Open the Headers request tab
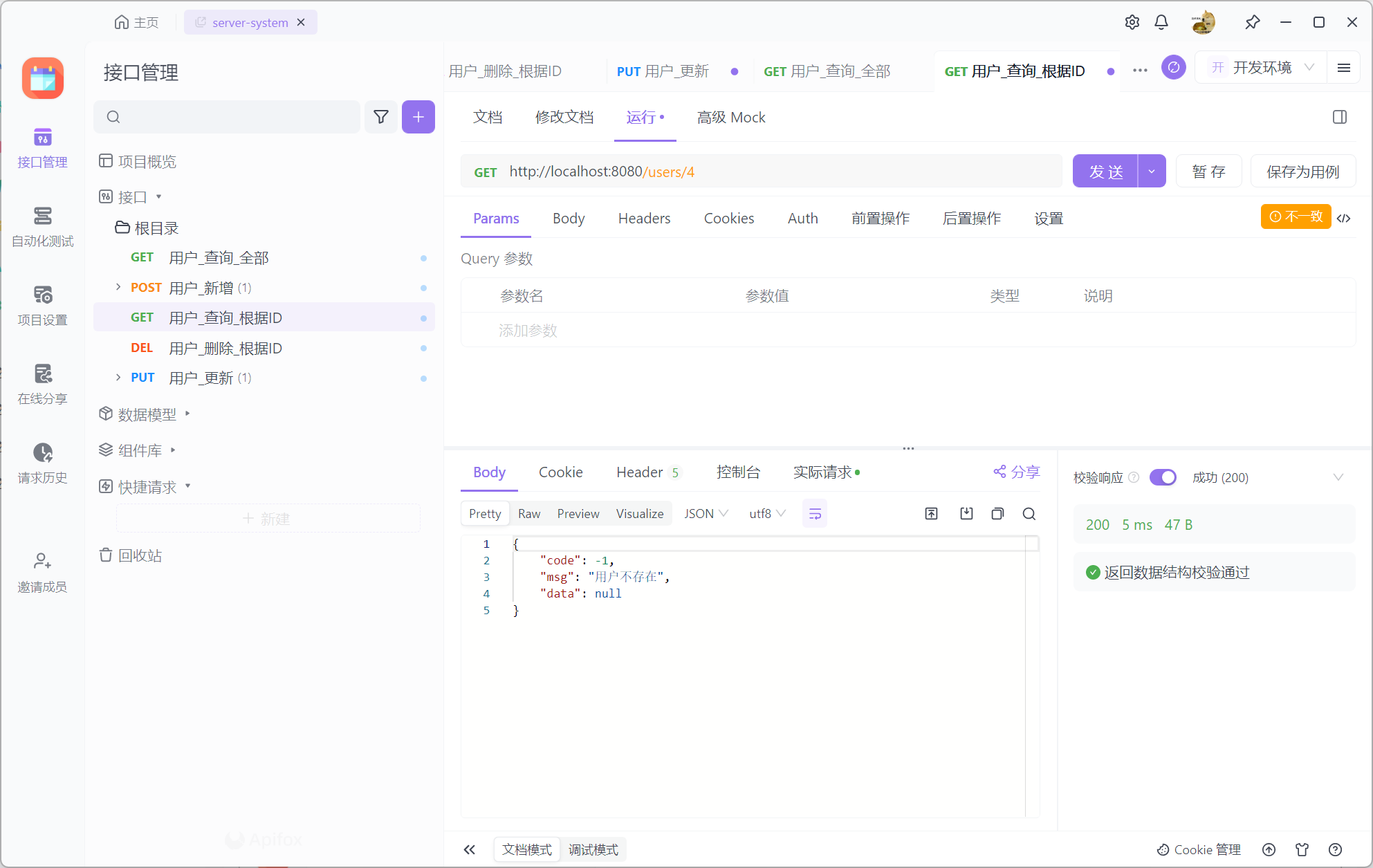The width and height of the screenshot is (1373, 868). pyautogui.click(x=644, y=219)
